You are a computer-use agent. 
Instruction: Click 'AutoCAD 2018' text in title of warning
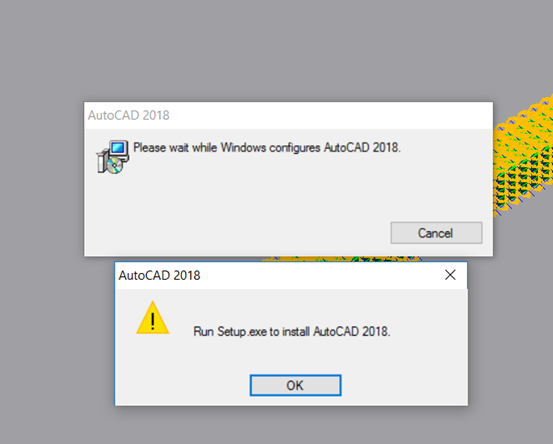click(159, 275)
